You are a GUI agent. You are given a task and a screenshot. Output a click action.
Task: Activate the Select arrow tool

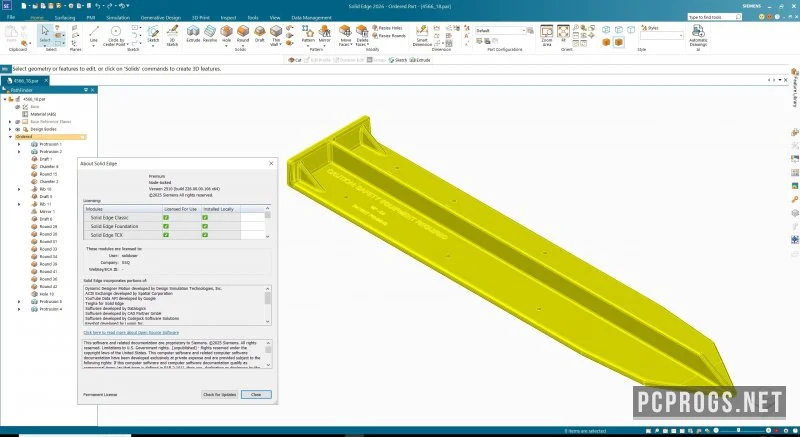pos(45,34)
